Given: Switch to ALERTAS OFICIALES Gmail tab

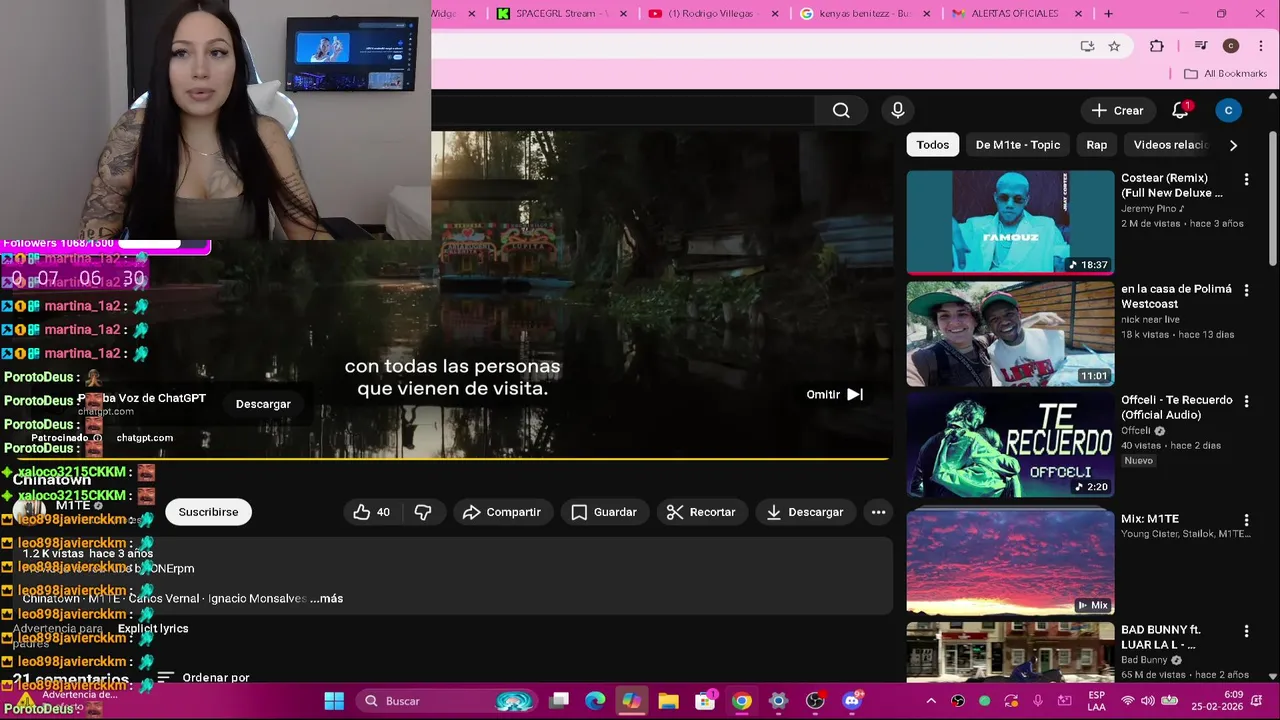Looking at the screenshot, I should (1015, 14).
